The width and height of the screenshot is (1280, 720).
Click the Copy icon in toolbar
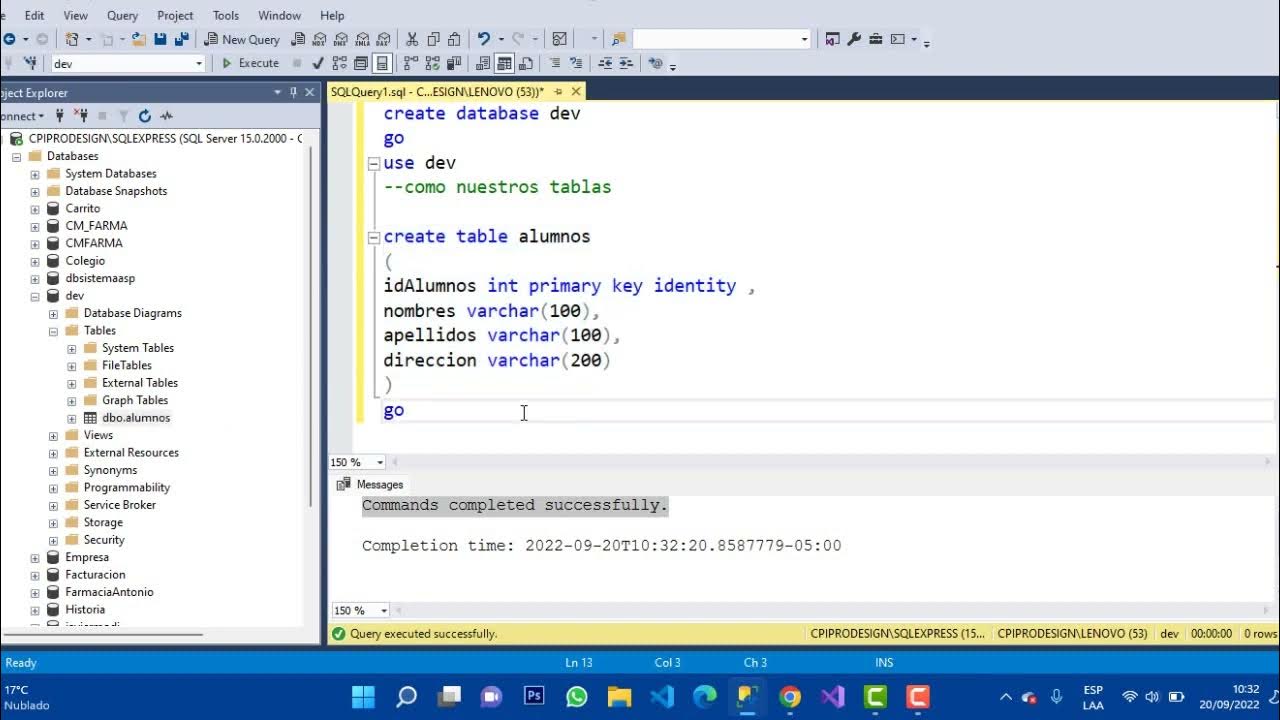point(433,39)
